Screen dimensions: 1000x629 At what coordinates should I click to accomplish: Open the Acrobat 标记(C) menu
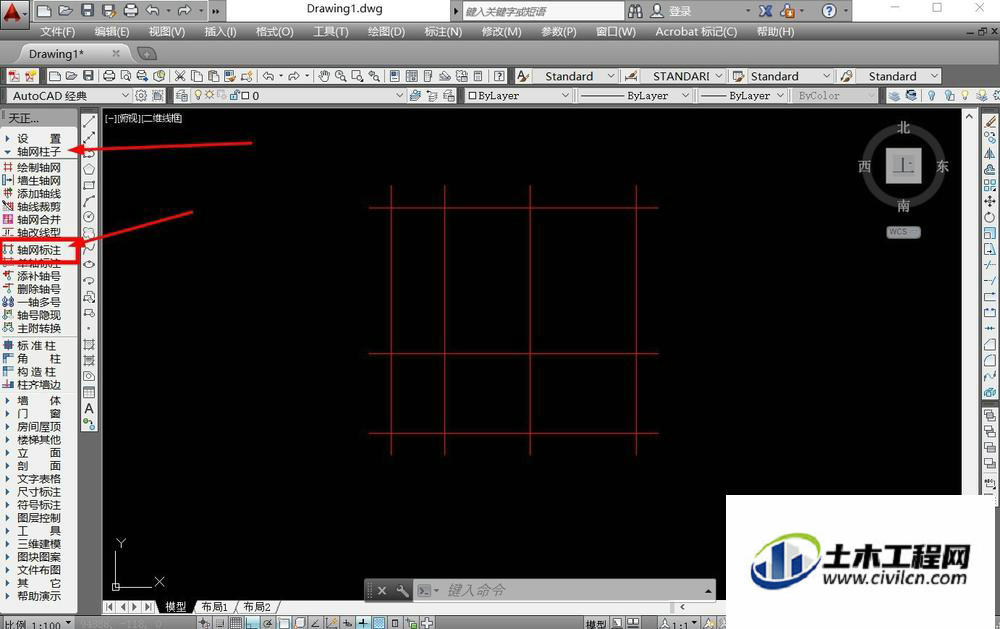[696, 31]
